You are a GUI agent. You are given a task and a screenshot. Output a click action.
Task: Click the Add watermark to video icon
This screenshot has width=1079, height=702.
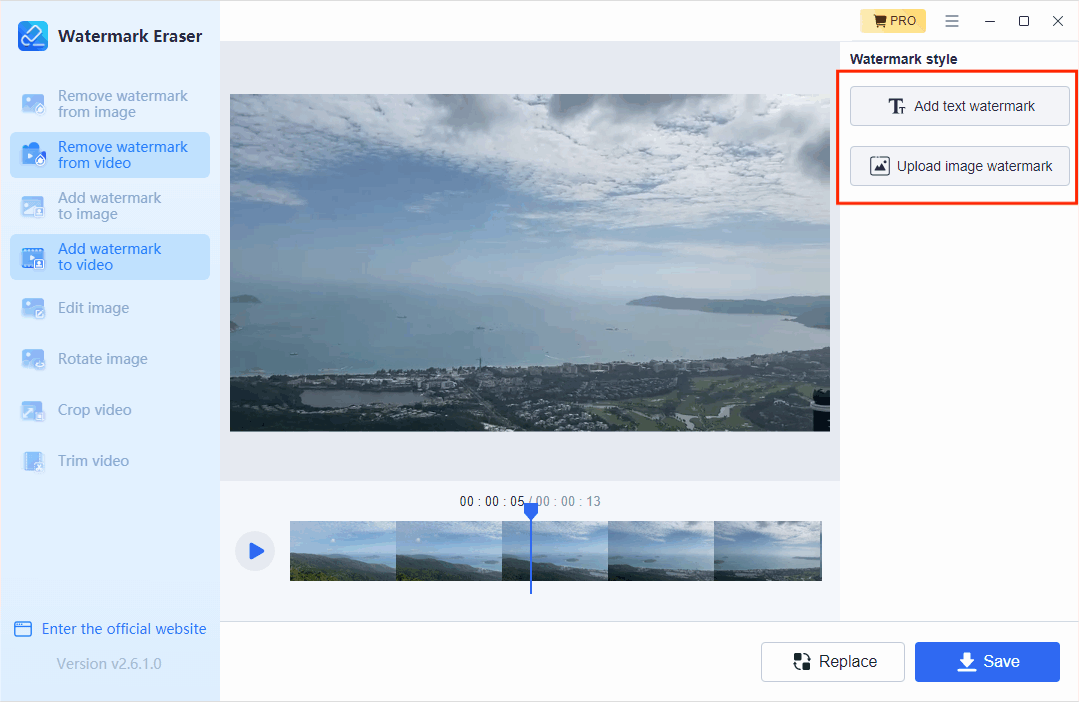point(33,257)
